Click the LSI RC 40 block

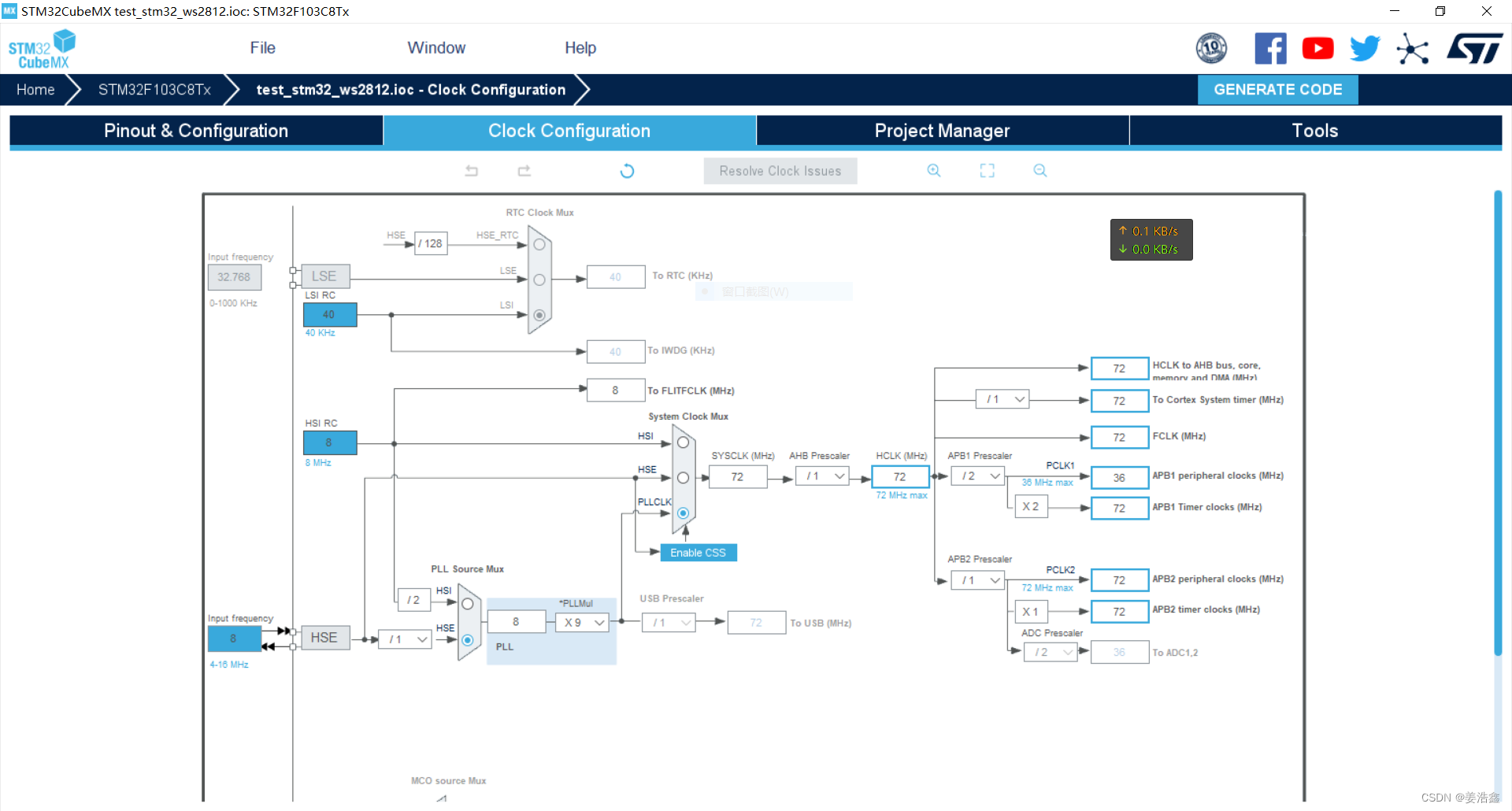tap(329, 314)
